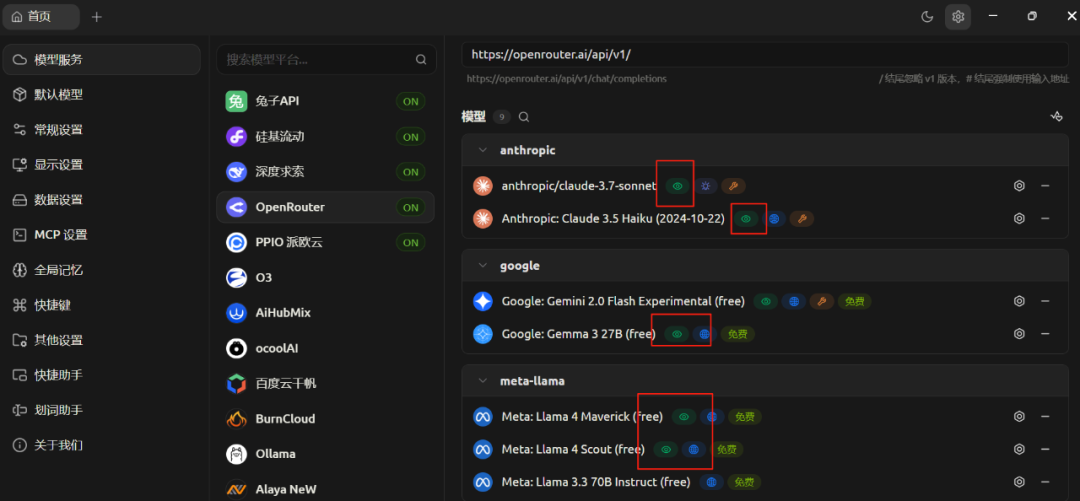Toggle the ON switch for 兔子API

pyautogui.click(x=411, y=102)
